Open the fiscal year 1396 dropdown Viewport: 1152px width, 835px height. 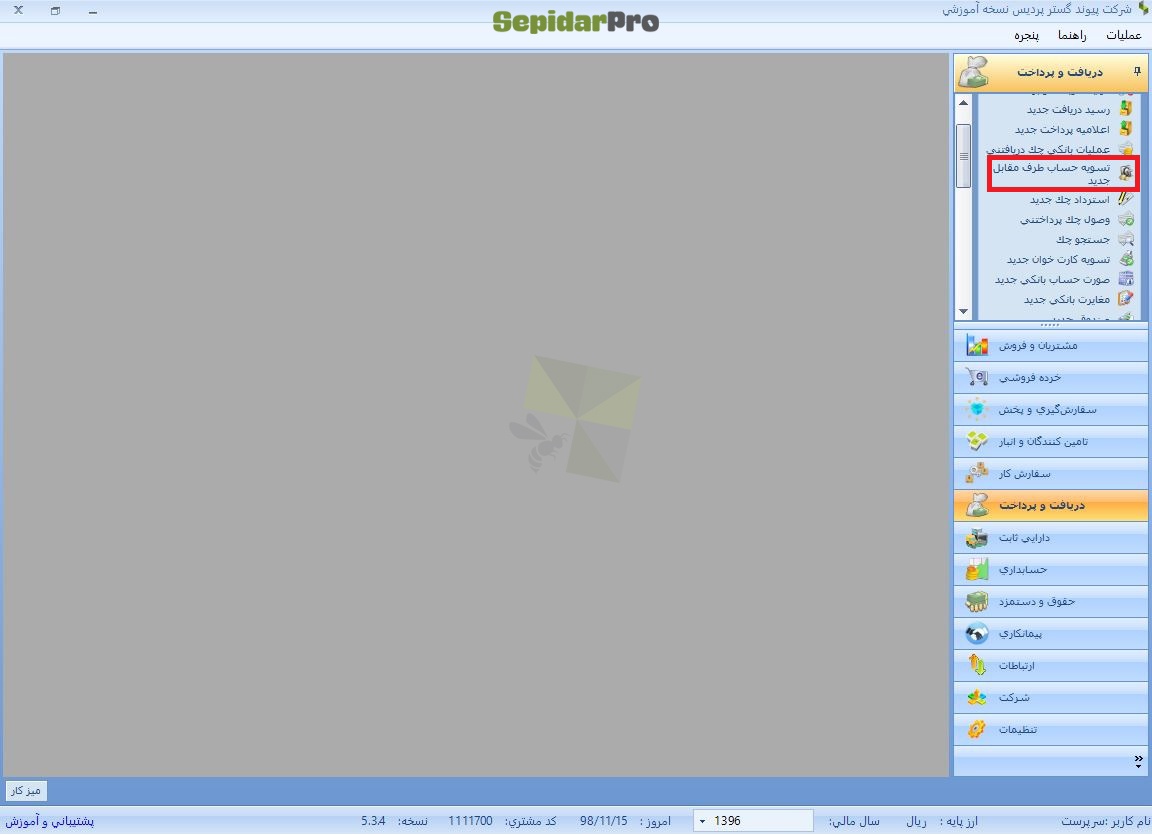[x=702, y=821]
